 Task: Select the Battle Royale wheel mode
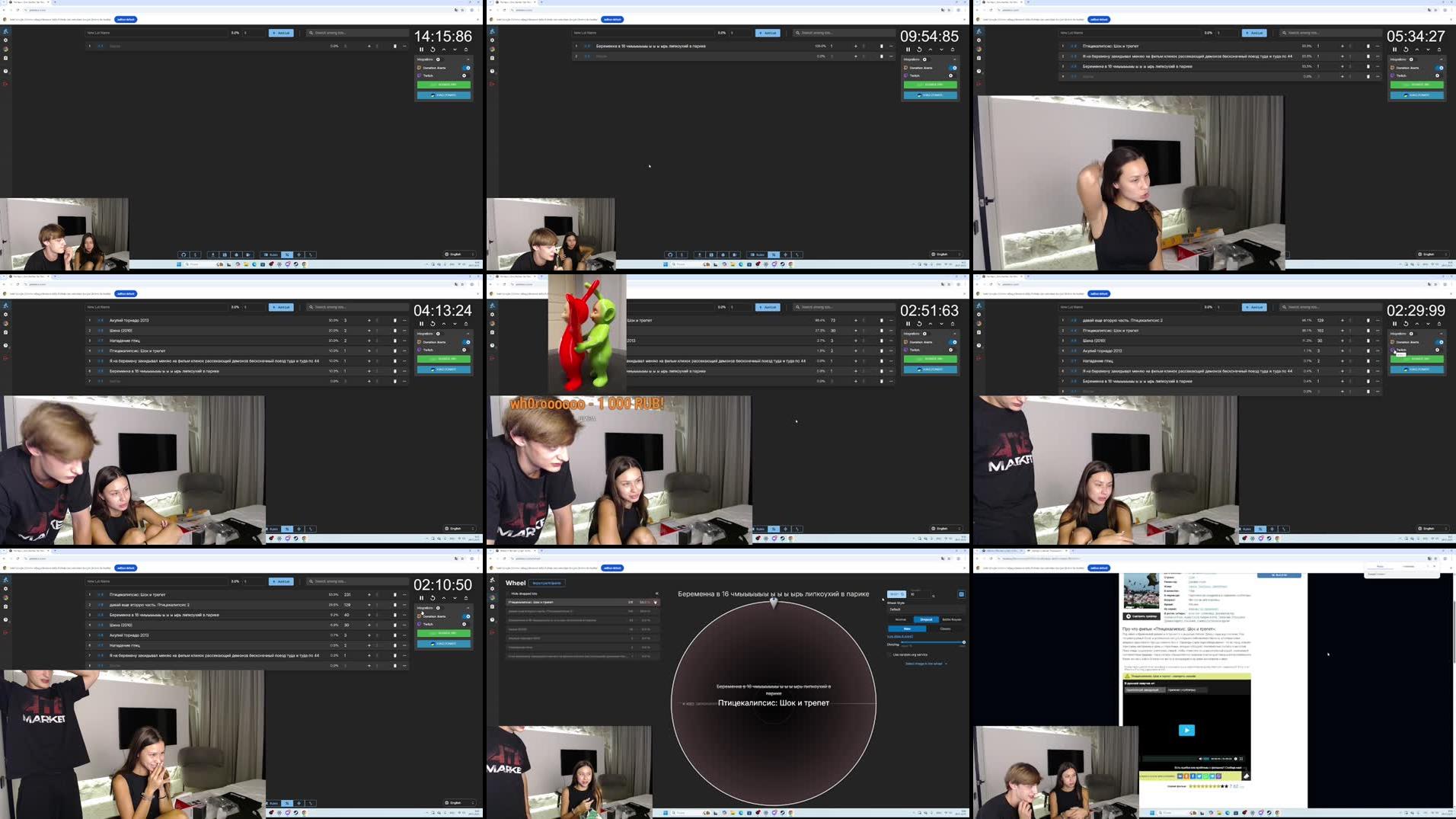pyautogui.click(x=952, y=619)
